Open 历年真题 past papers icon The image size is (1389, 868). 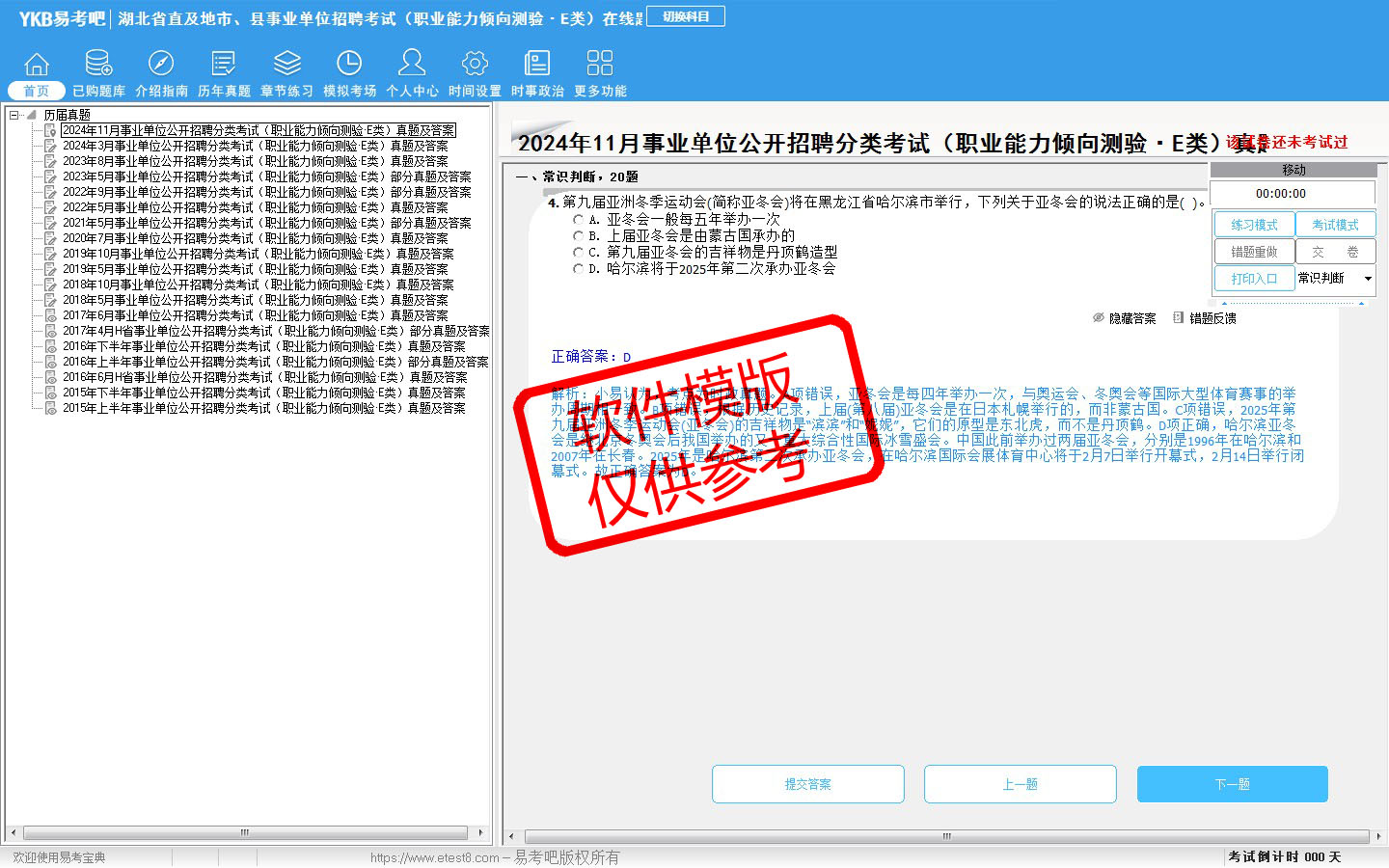[x=224, y=65]
